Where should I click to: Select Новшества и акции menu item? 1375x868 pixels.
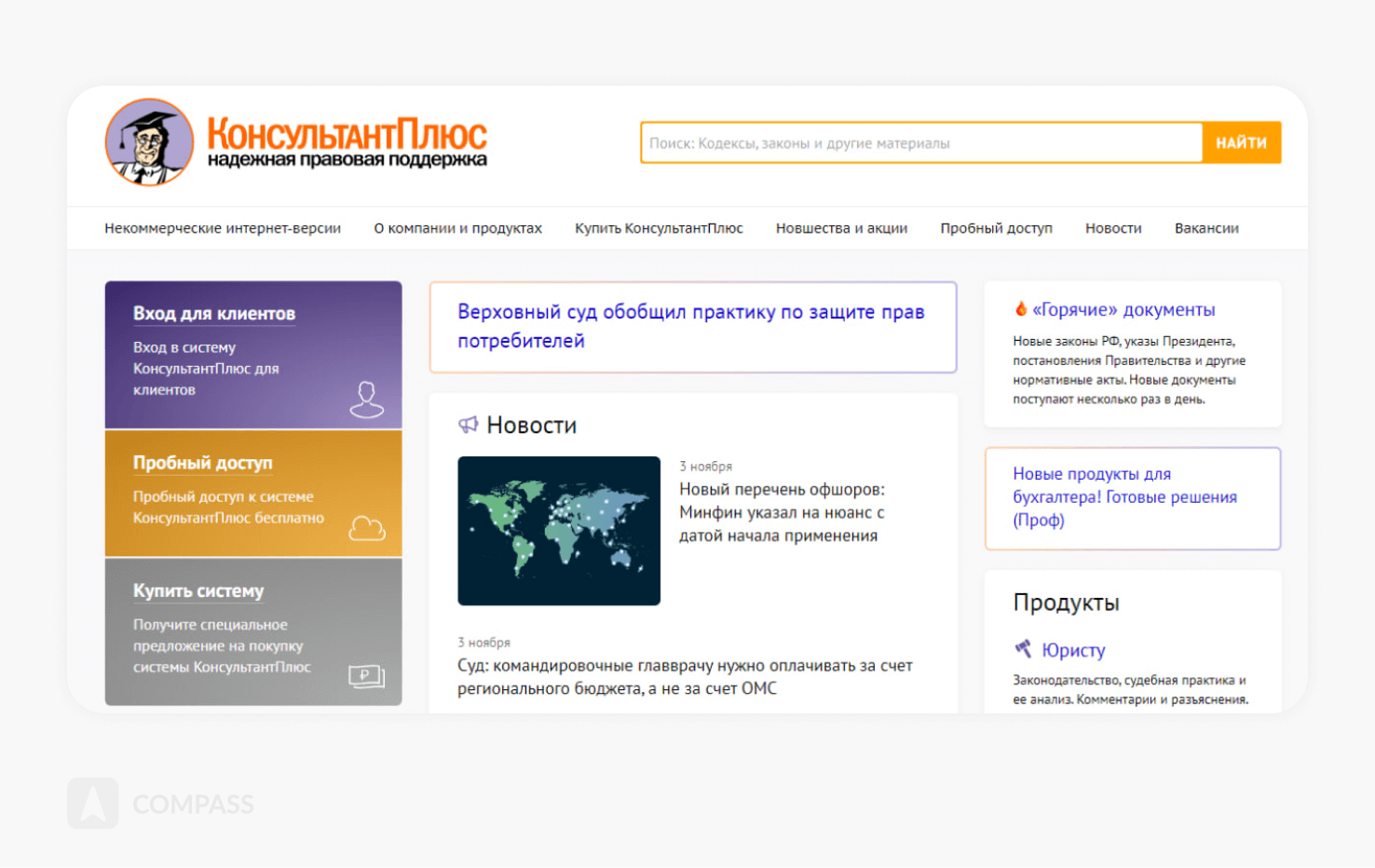[841, 228]
